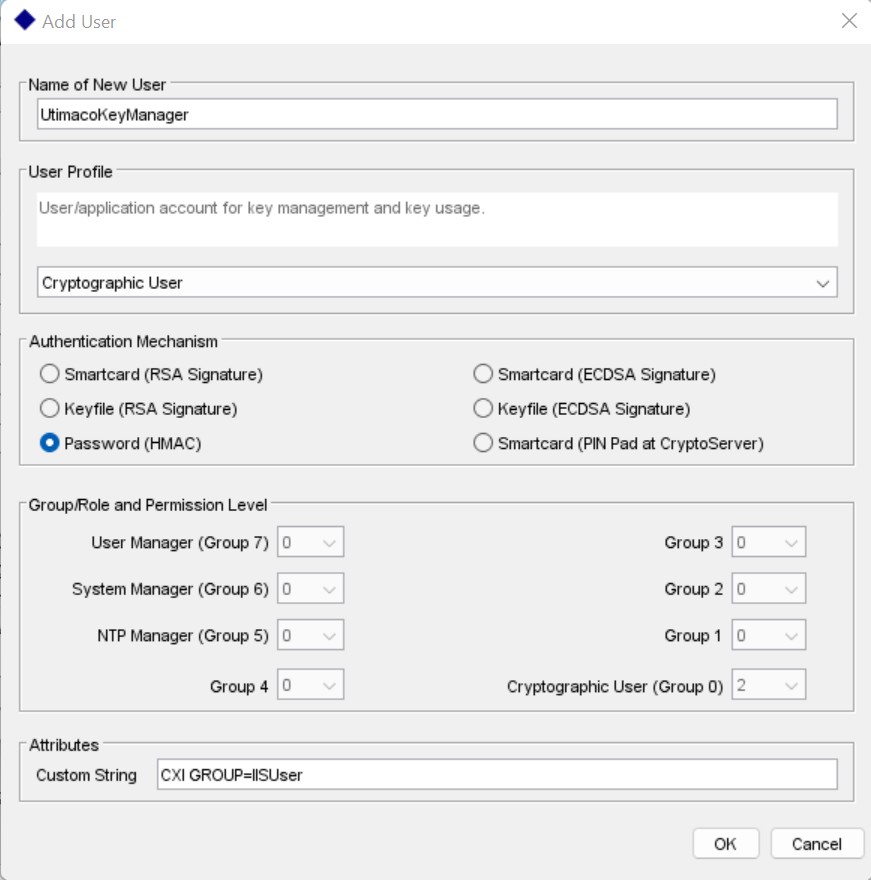This screenshot has height=880, width=871.
Task: Confirm with the OK button
Action: (x=726, y=844)
